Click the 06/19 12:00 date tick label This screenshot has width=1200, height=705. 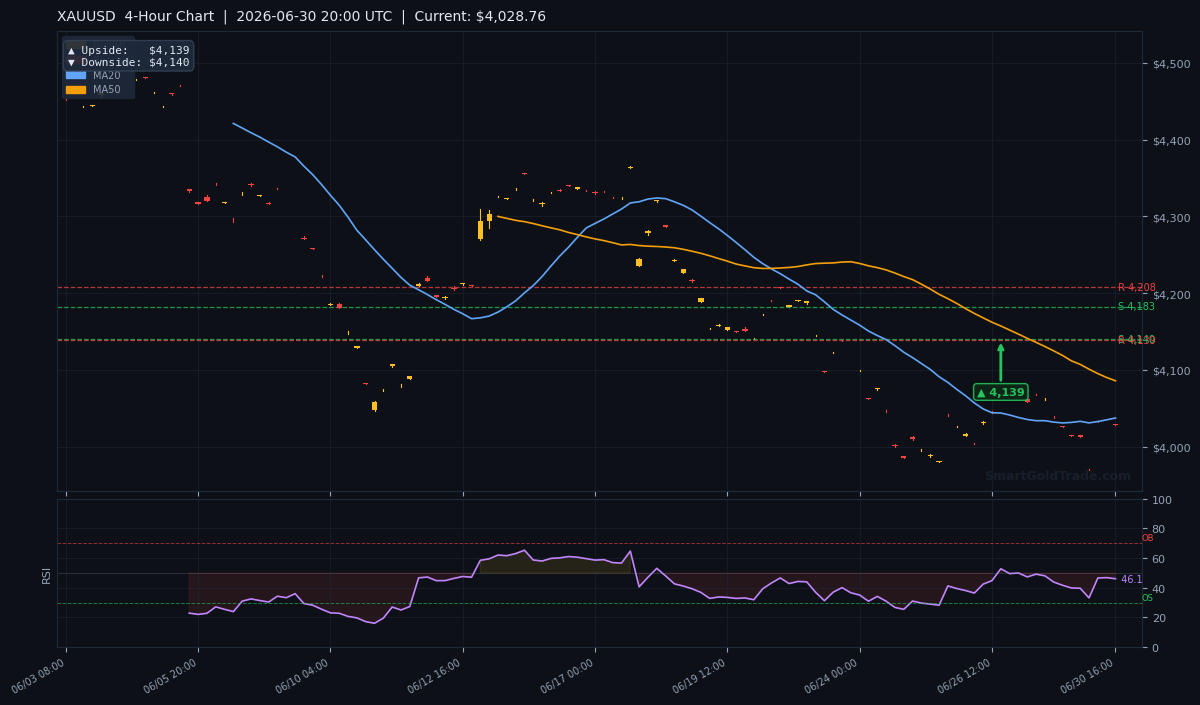click(x=701, y=677)
